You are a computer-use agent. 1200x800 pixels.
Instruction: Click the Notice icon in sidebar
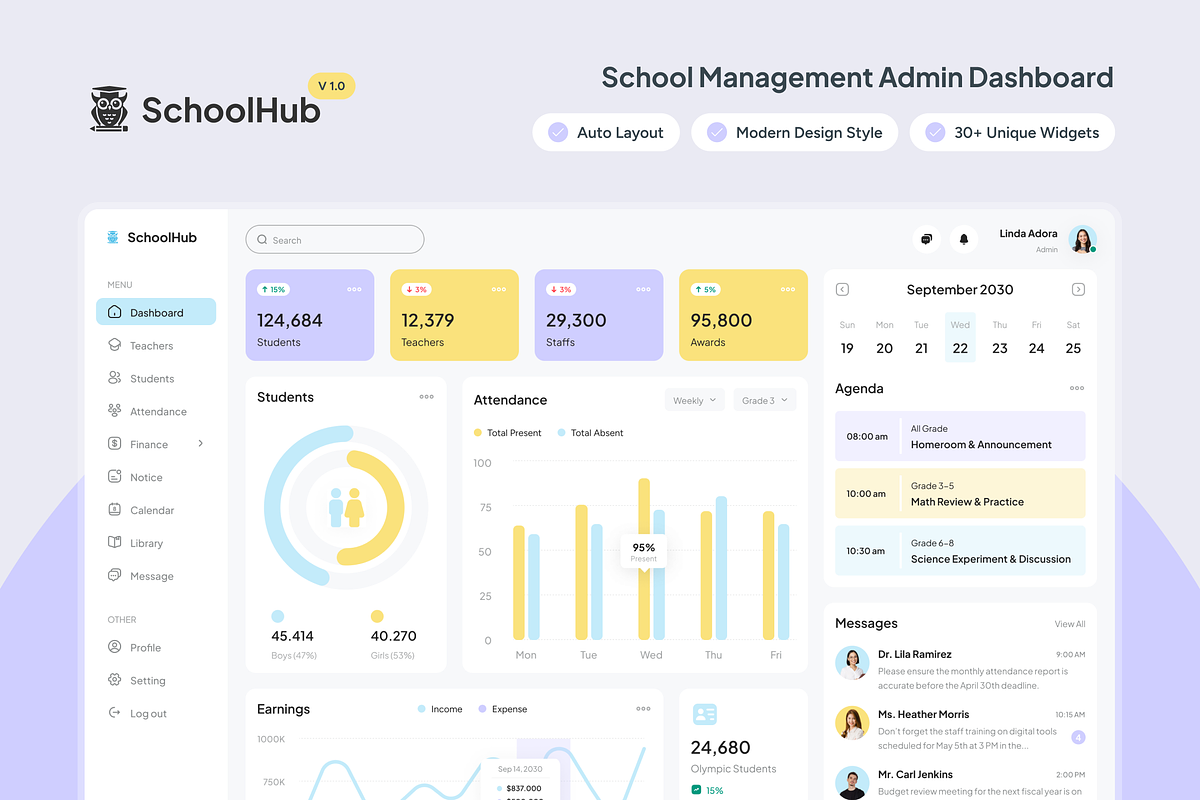114,477
